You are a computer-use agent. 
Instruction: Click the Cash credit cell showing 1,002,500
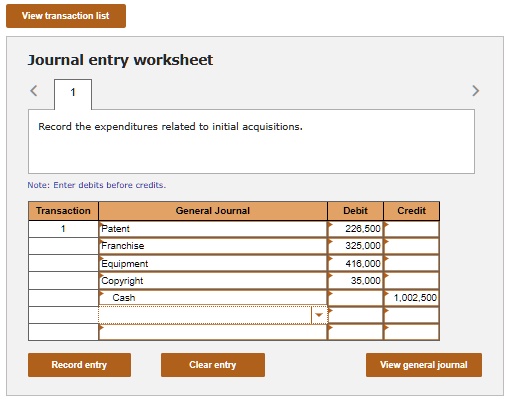(412, 298)
